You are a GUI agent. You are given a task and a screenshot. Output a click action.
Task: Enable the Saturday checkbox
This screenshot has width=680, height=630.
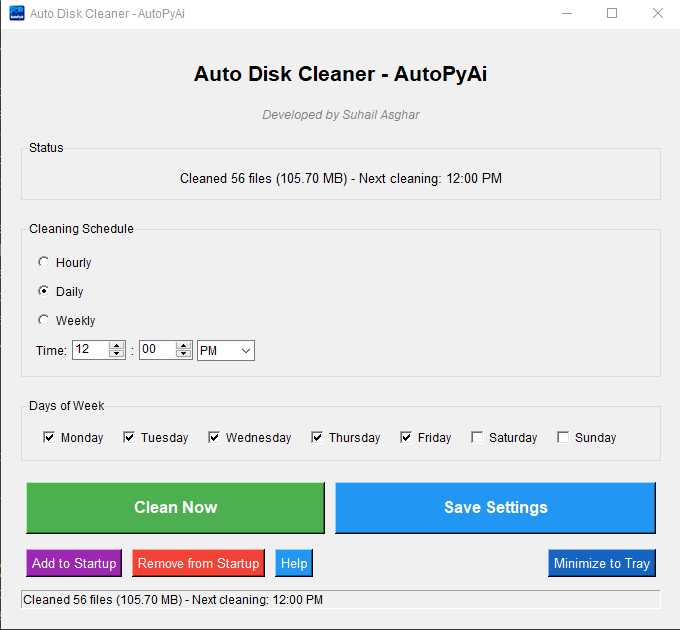(477, 437)
